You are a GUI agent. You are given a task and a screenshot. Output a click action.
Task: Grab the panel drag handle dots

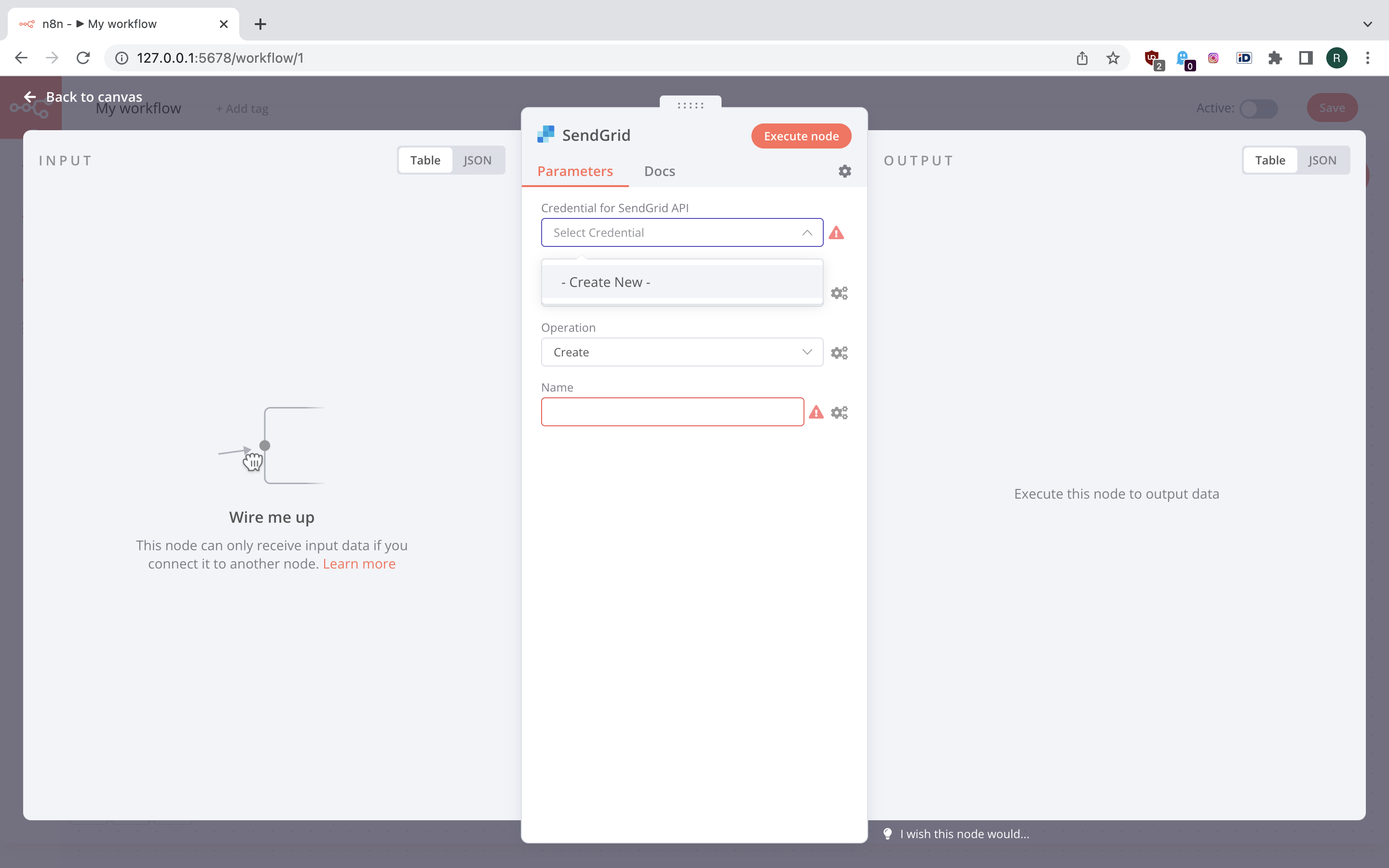(x=691, y=105)
